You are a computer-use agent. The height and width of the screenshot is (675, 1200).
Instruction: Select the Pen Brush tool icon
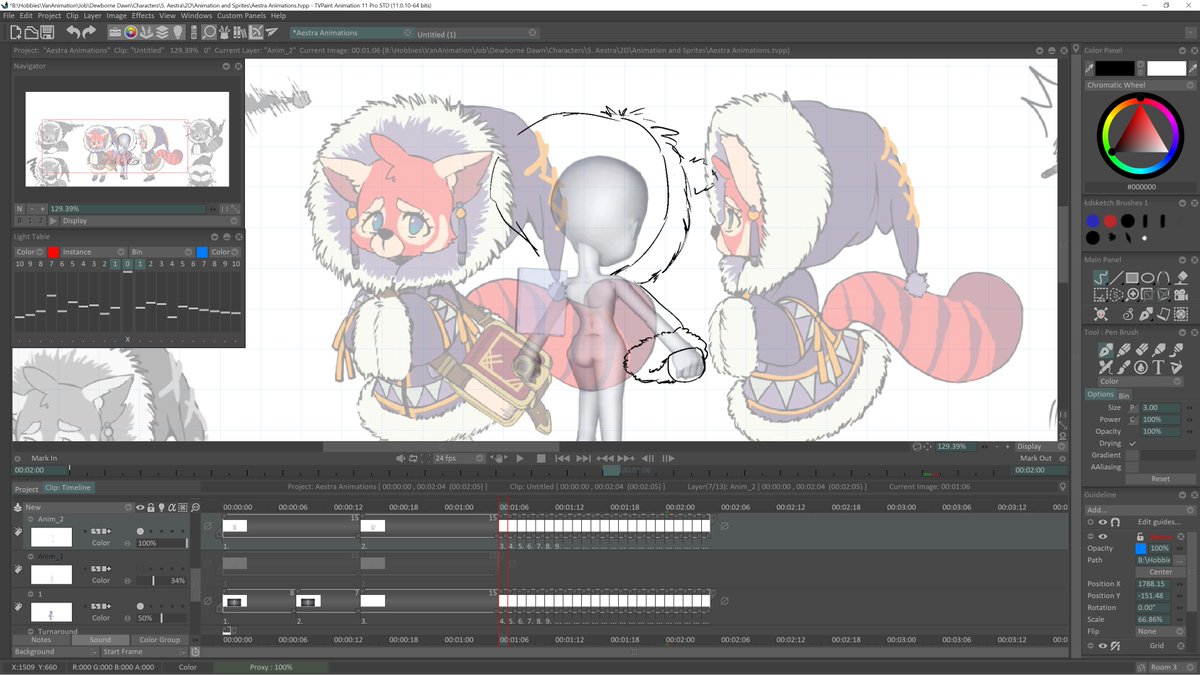pos(1106,350)
